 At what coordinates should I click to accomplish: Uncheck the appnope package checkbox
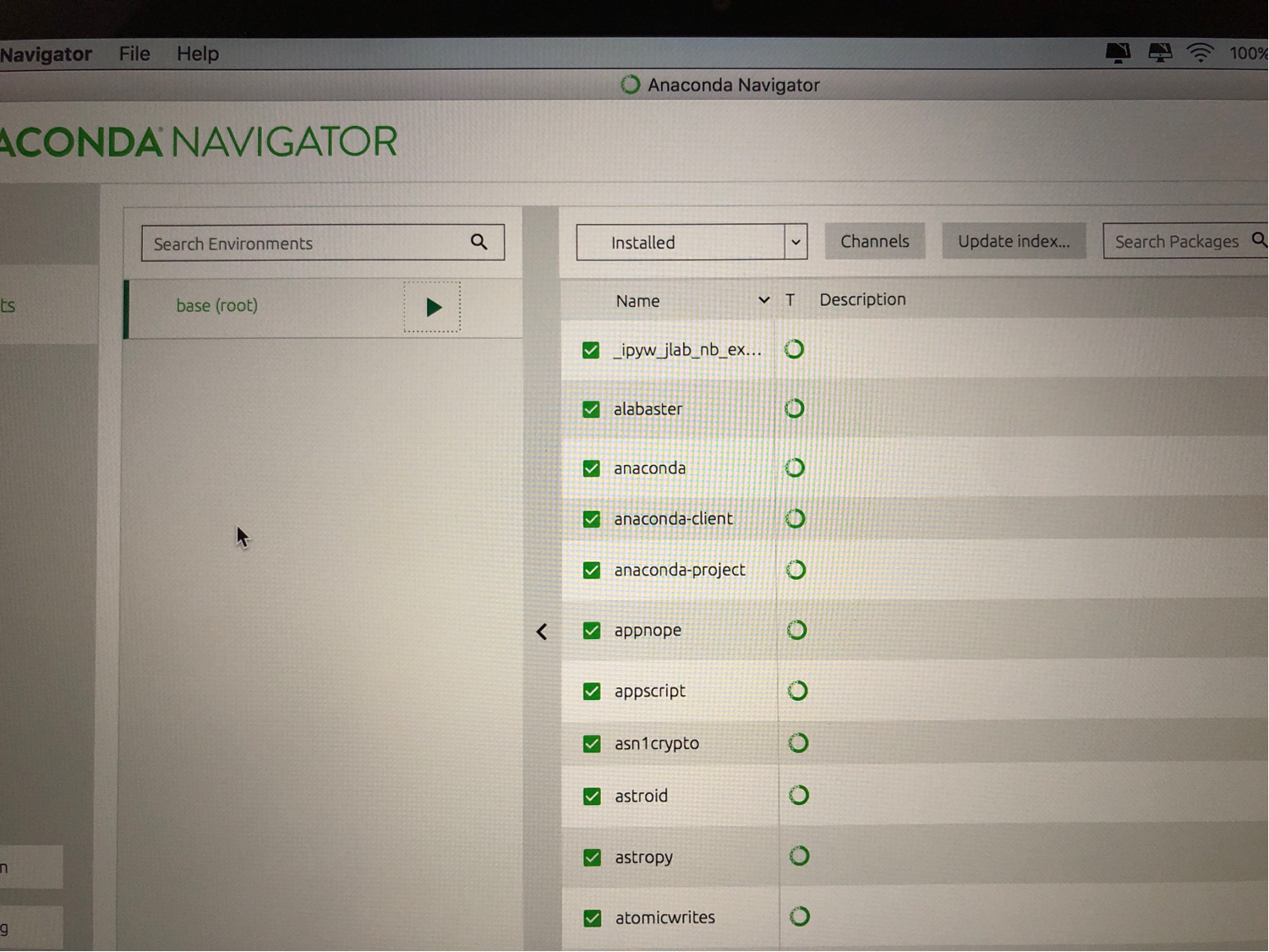pos(592,631)
